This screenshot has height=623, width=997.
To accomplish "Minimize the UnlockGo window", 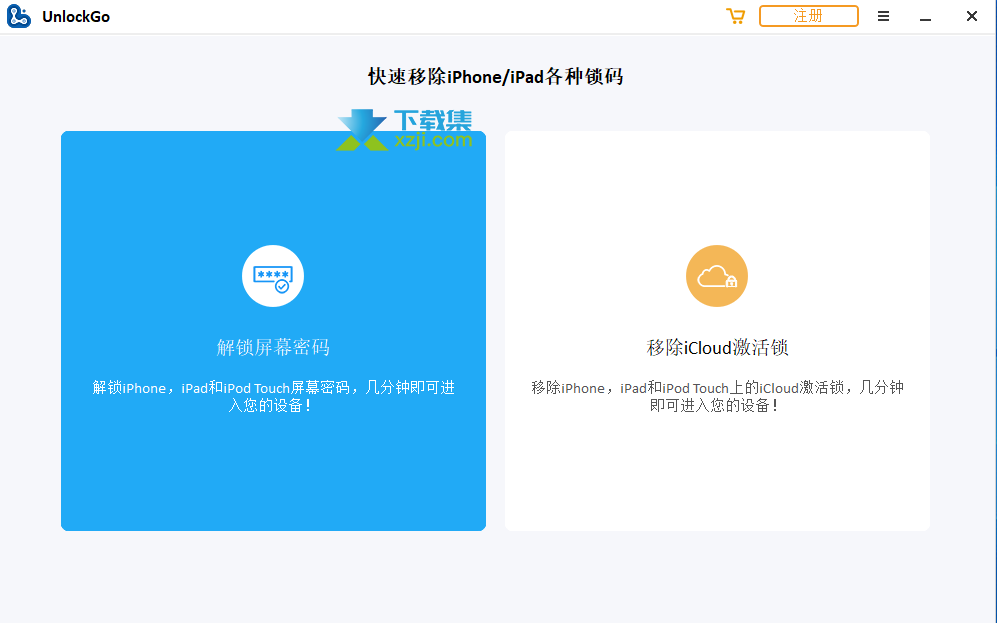I will click(925, 19).
